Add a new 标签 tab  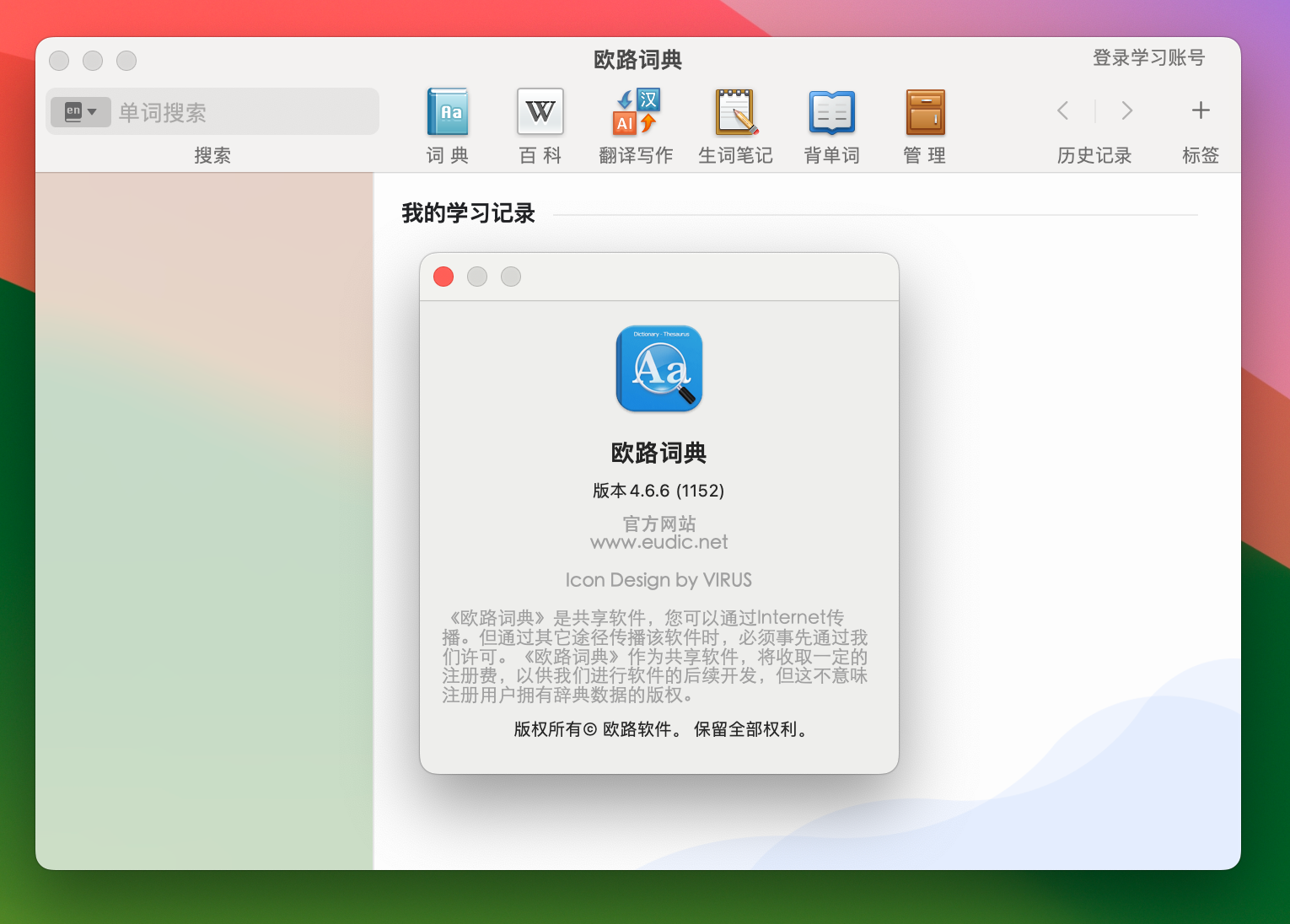click(1201, 110)
